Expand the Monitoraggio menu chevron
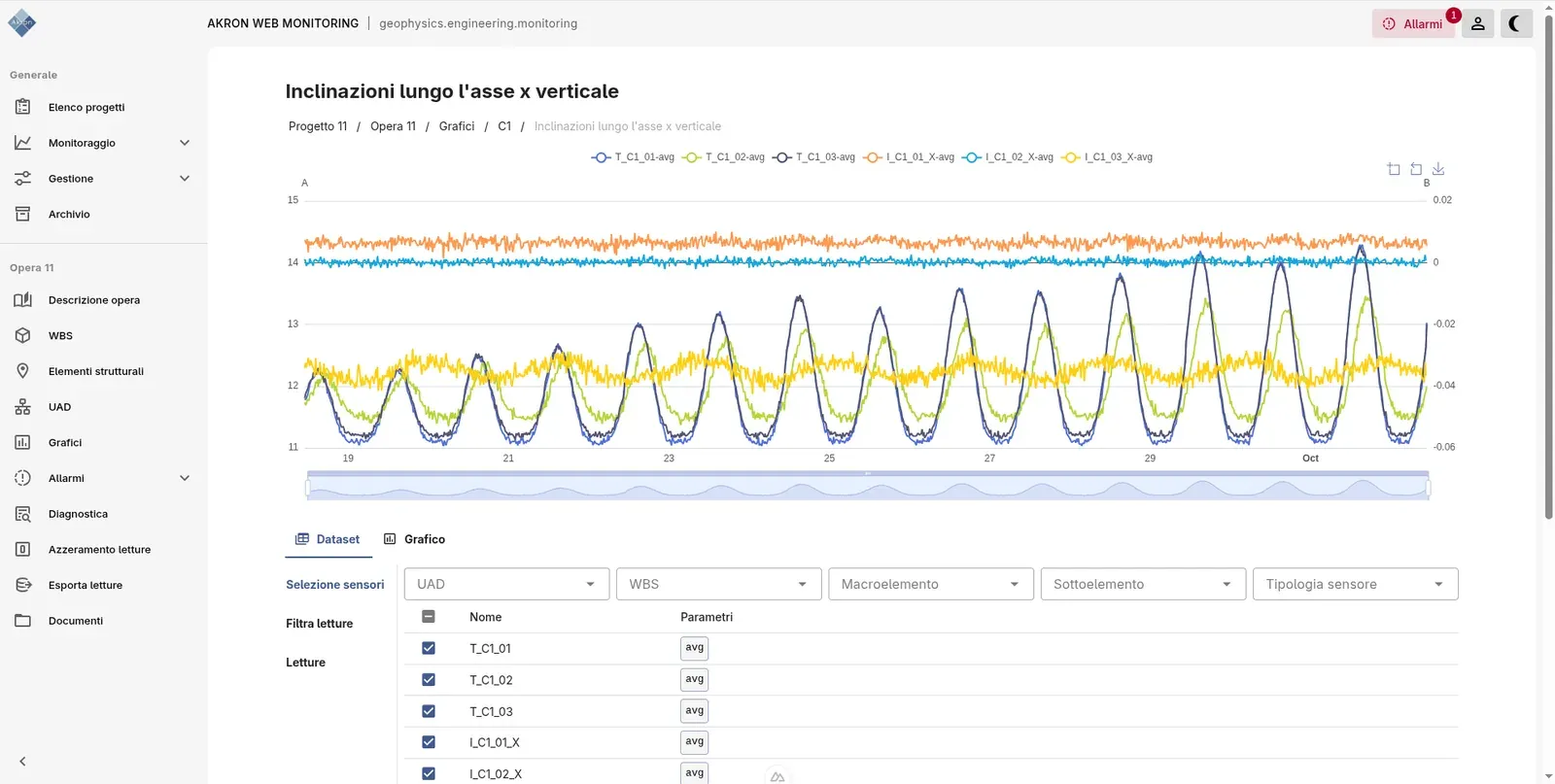Screen dimensions: 1555x784 tap(185, 143)
